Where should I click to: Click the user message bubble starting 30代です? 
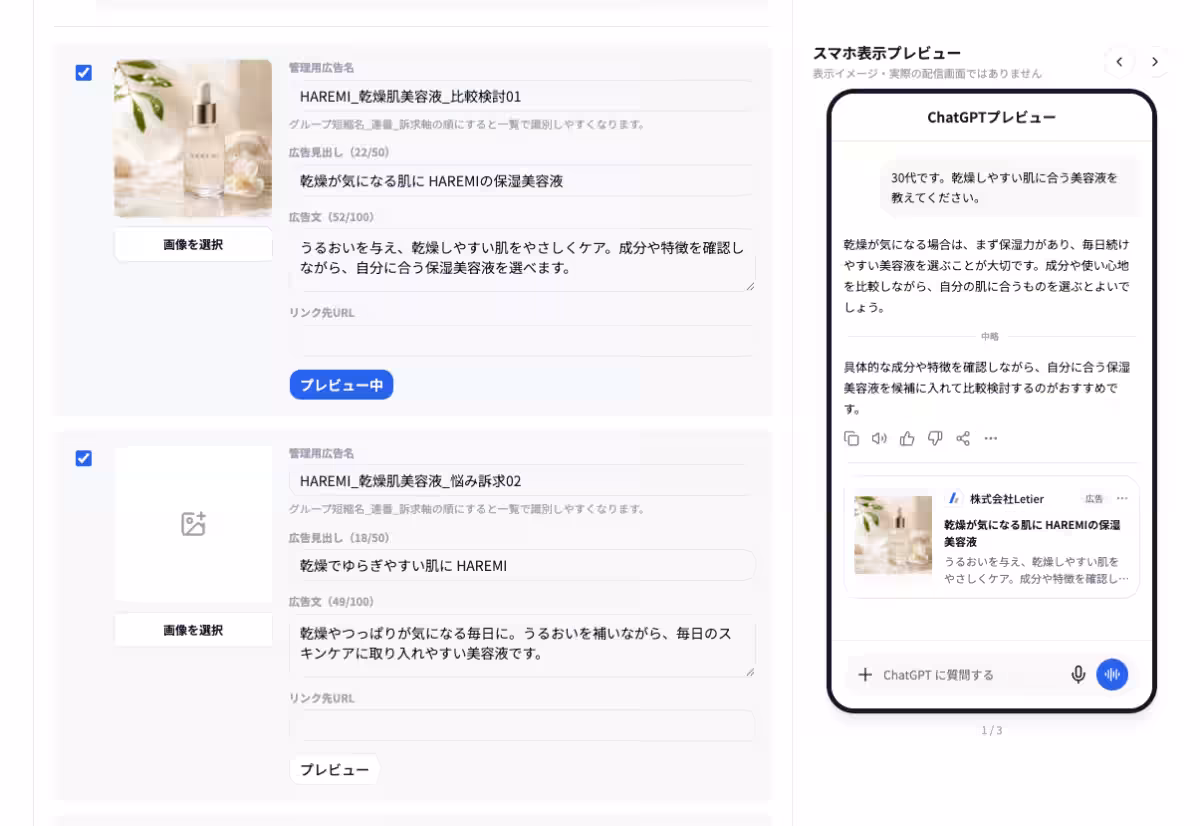[1009, 187]
